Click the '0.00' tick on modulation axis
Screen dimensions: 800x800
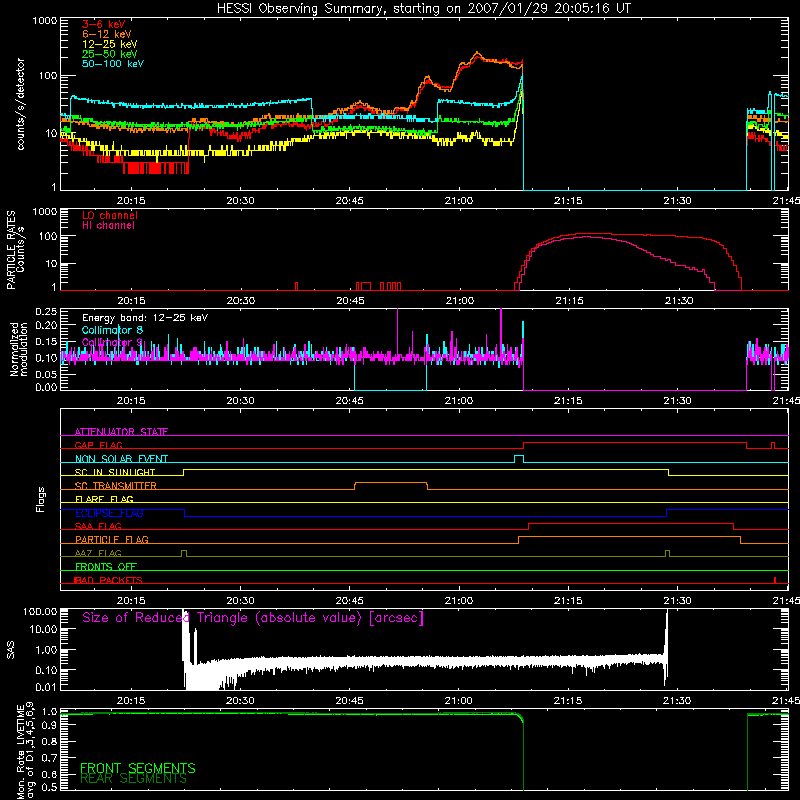46,387
